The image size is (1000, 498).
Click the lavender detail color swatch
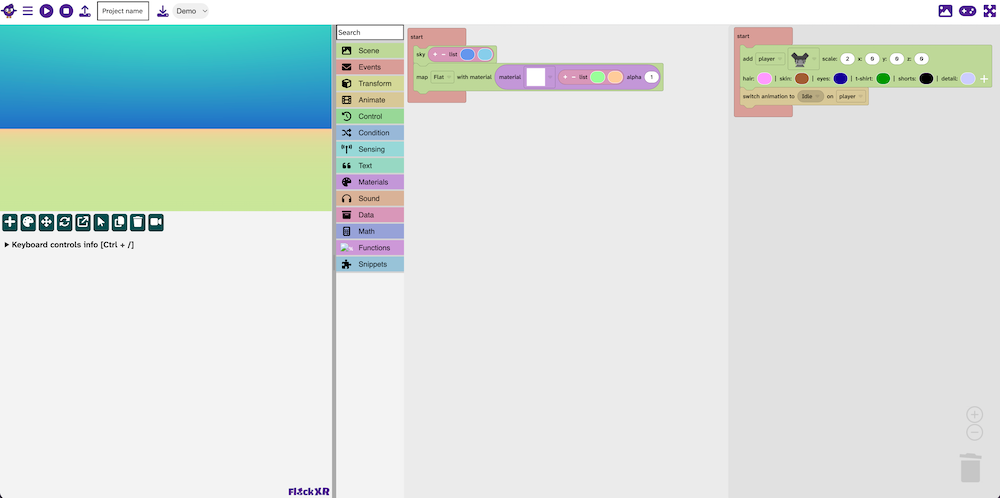[x=968, y=78]
